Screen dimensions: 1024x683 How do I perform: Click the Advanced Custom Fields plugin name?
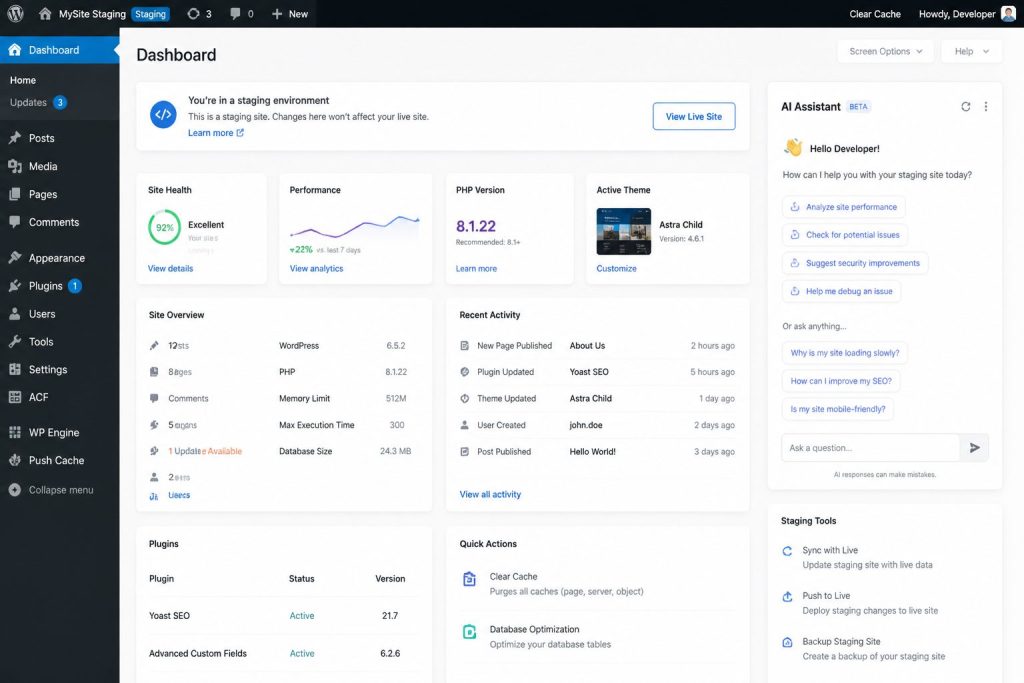click(x=198, y=654)
